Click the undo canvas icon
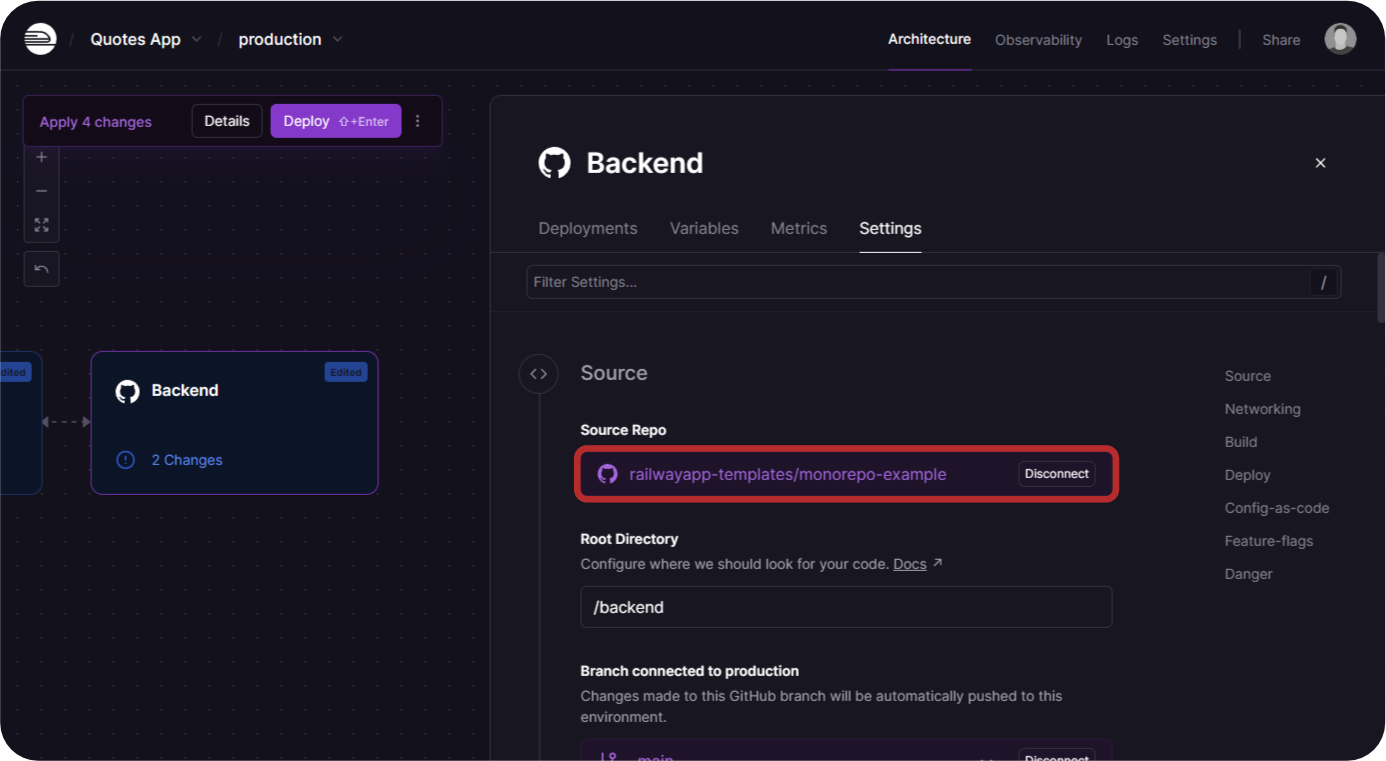 point(41,269)
